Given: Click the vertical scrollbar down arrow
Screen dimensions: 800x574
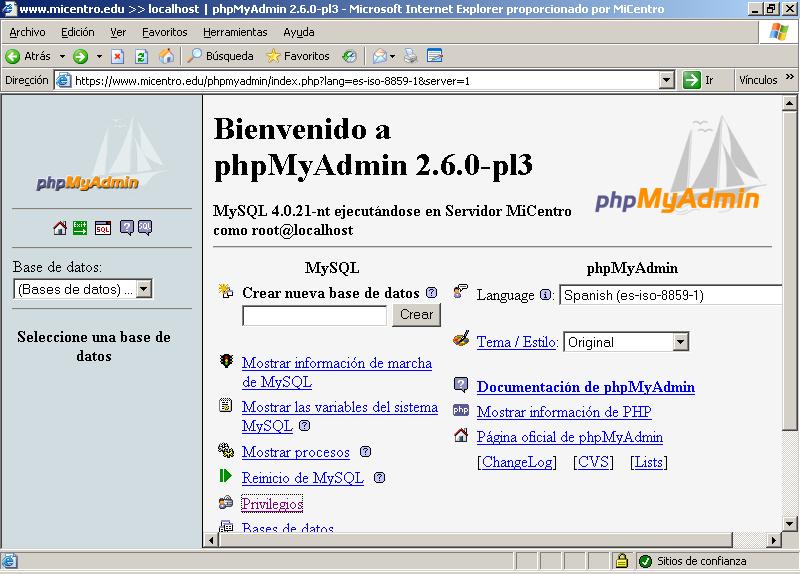Looking at the screenshot, I should 789,523.
